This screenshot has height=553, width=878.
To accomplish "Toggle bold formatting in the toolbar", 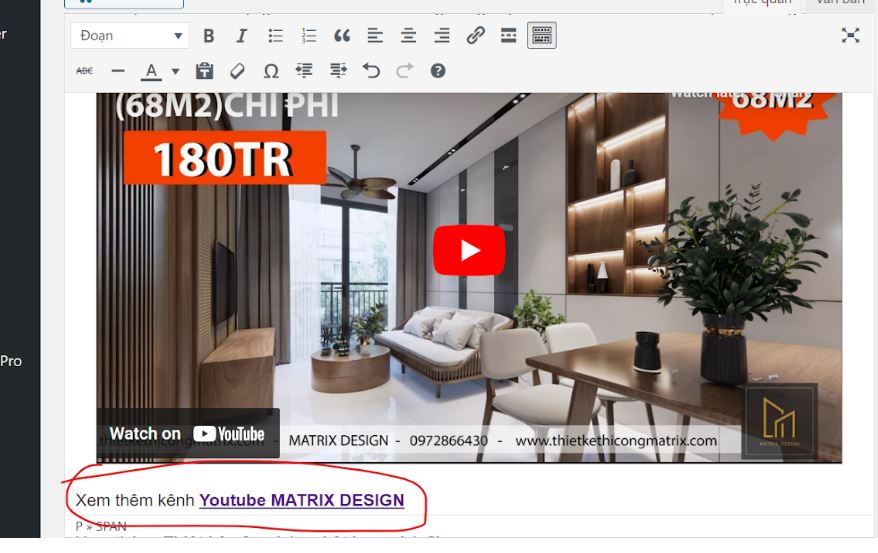I will tap(208, 36).
